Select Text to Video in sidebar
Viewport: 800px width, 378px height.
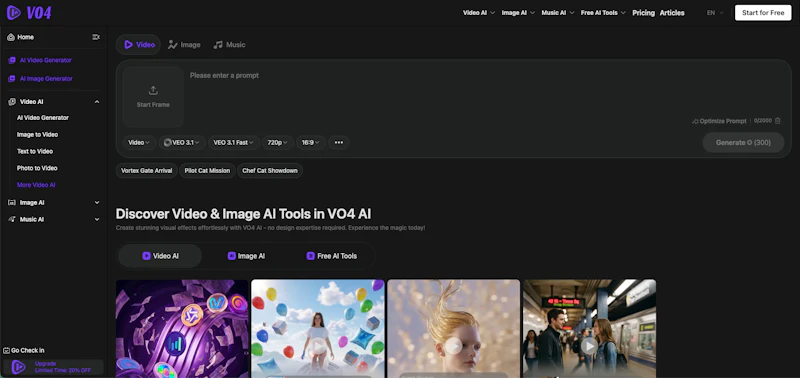[x=35, y=152]
